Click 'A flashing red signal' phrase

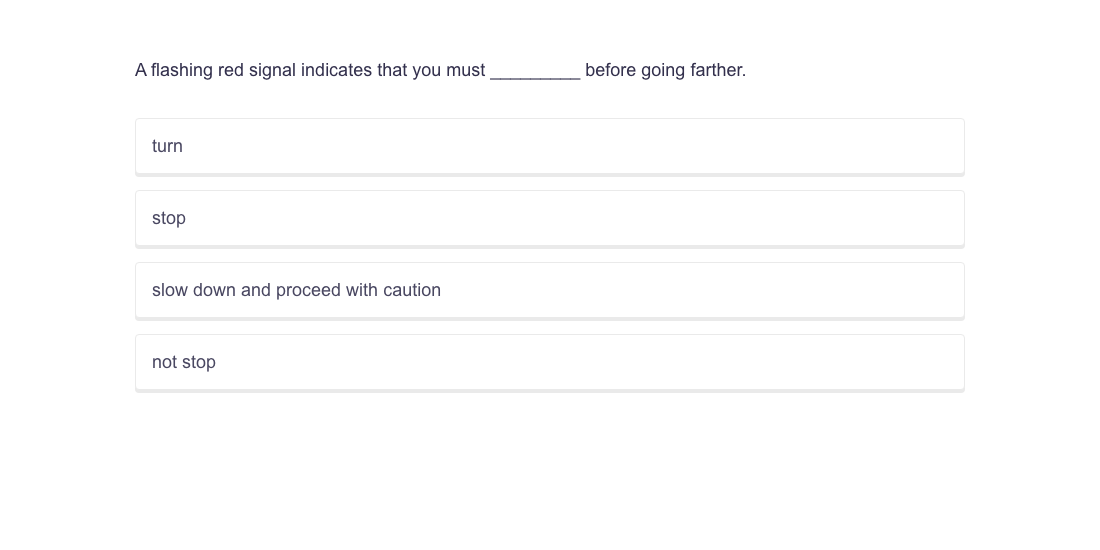215,70
